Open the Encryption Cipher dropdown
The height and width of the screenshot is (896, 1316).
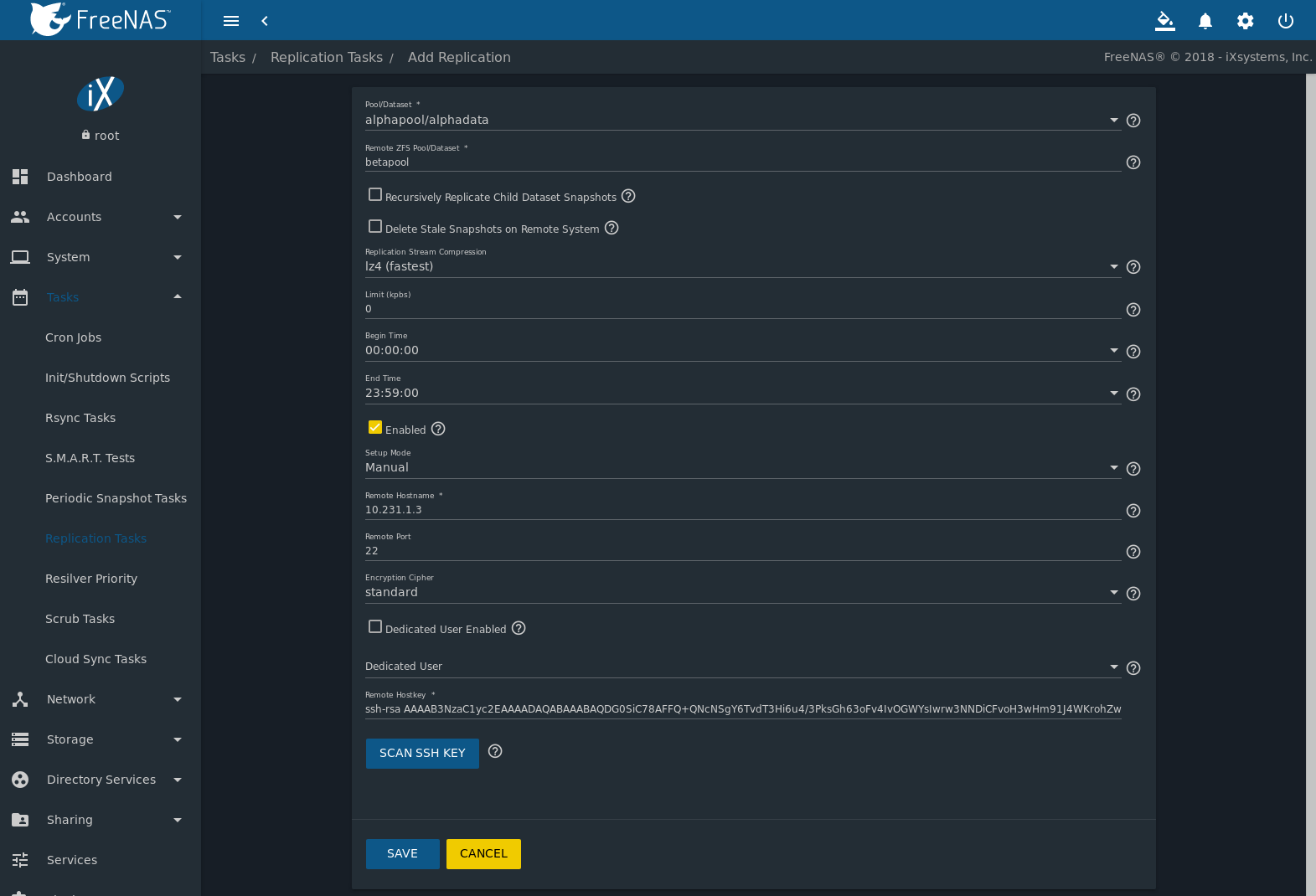[743, 592]
